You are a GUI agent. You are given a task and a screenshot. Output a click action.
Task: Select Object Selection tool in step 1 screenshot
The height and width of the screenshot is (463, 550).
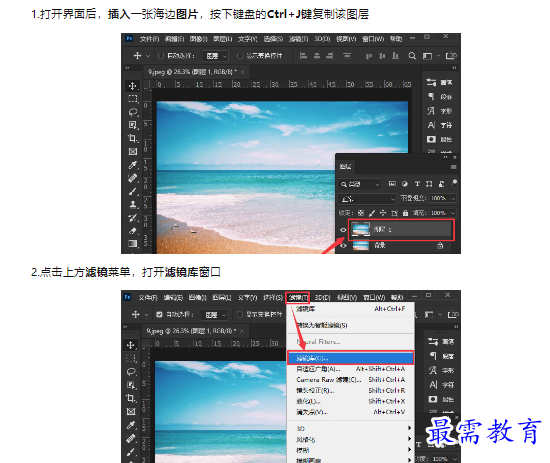[x=133, y=125]
